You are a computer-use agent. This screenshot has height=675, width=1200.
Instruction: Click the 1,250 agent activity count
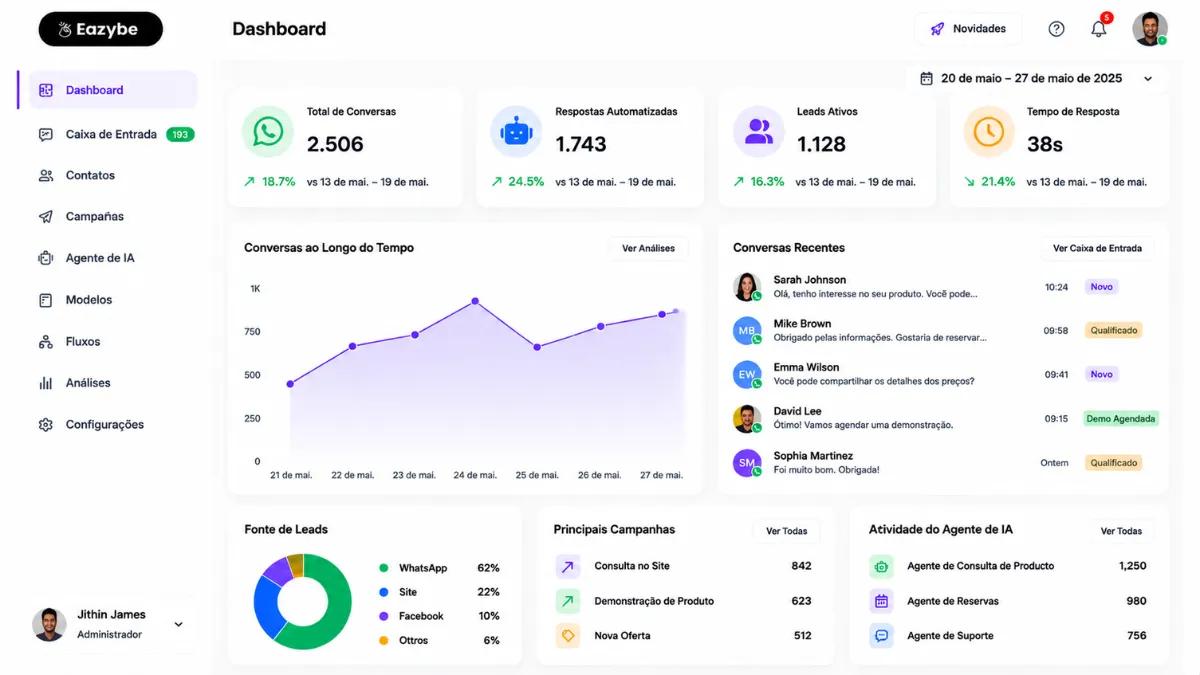tap(1132, 566)
